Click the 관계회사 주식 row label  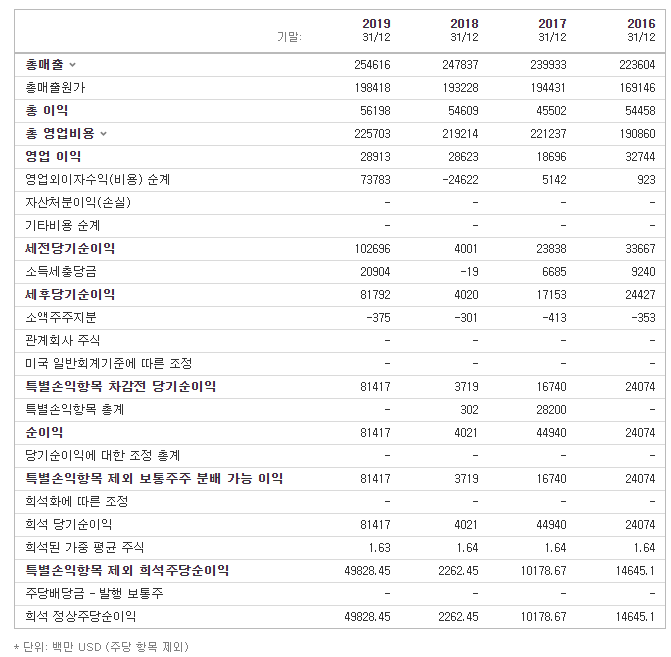coord(62,341)
